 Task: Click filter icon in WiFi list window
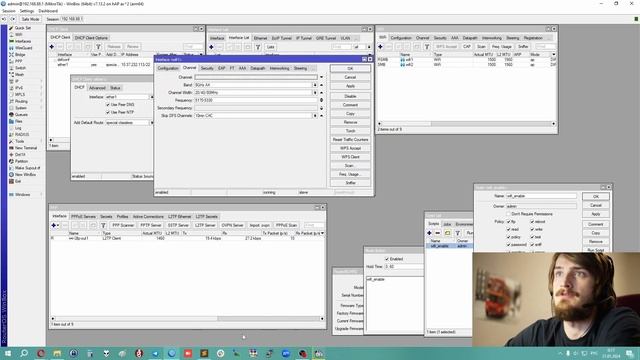[x=427, y=47]
